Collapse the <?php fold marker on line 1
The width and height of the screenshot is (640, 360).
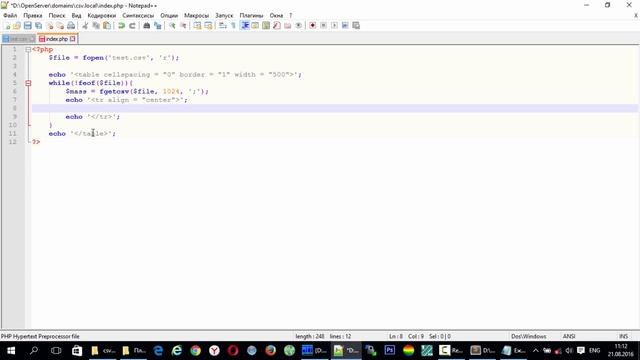[x=28, y=49]
